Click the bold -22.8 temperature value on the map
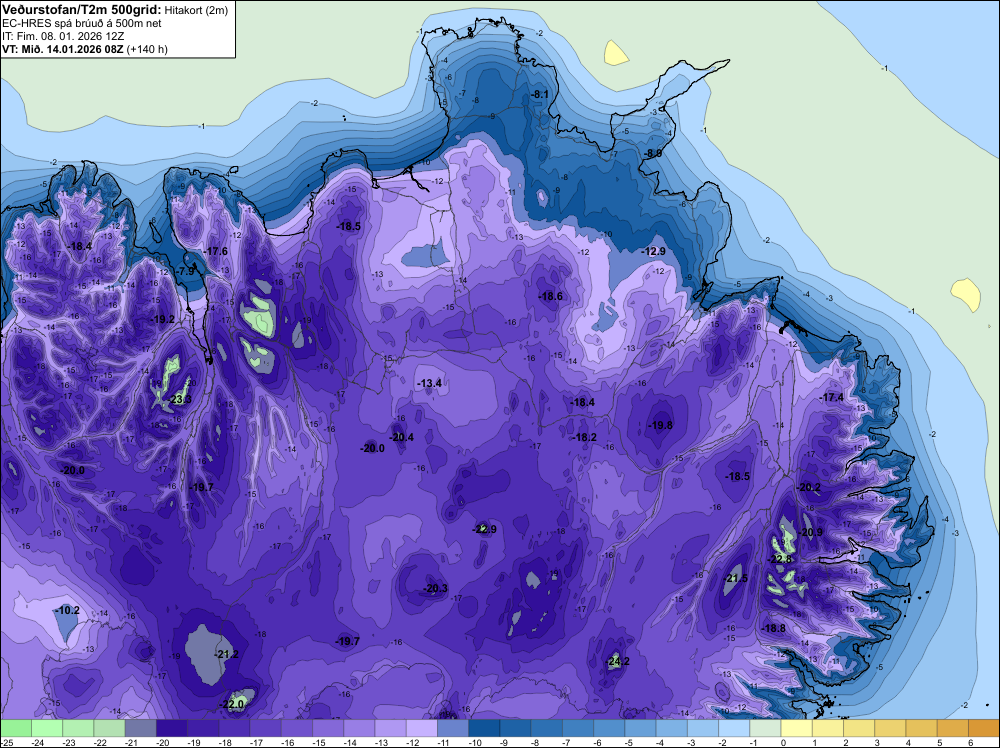The image size is (1000, 748). click(x=779, y=559)
